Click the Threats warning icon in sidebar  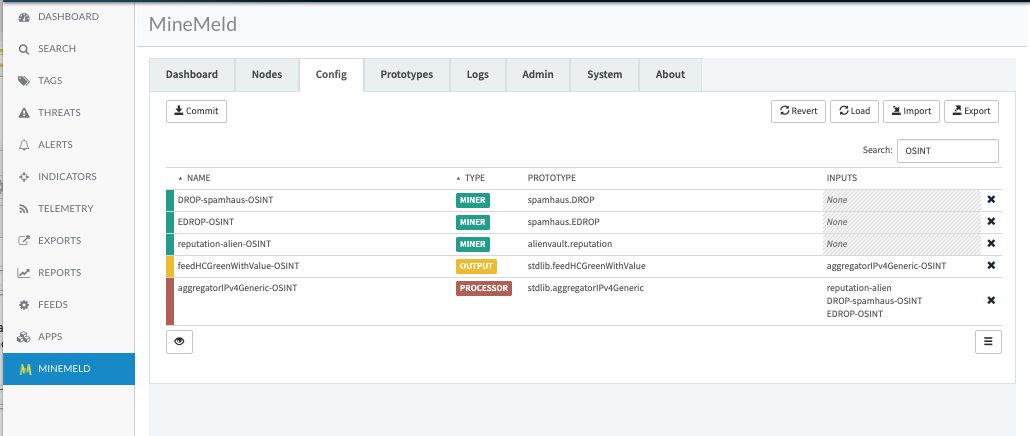(24, 113)
